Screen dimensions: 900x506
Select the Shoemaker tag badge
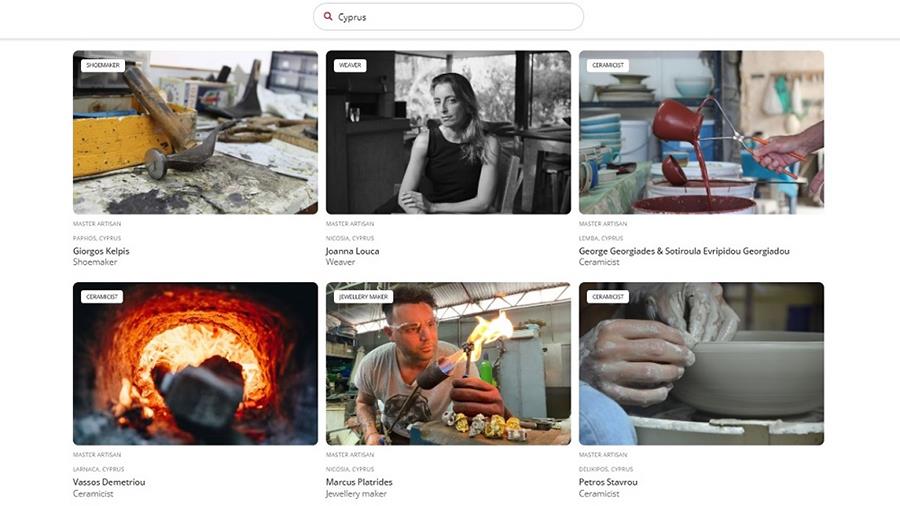[x=103, y=65]
